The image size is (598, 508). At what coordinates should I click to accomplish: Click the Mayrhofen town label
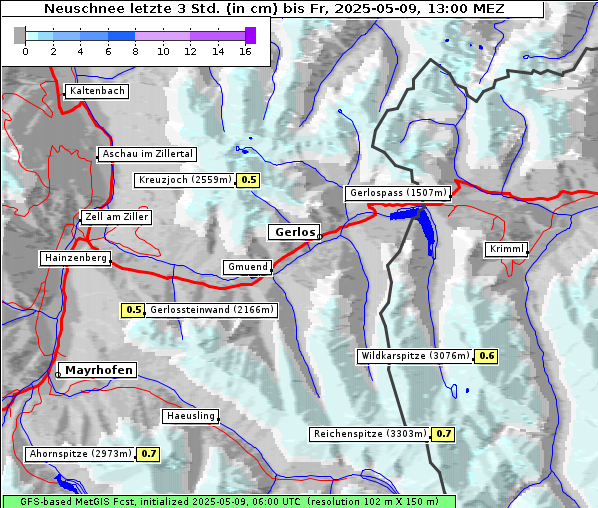coord(98,370)
